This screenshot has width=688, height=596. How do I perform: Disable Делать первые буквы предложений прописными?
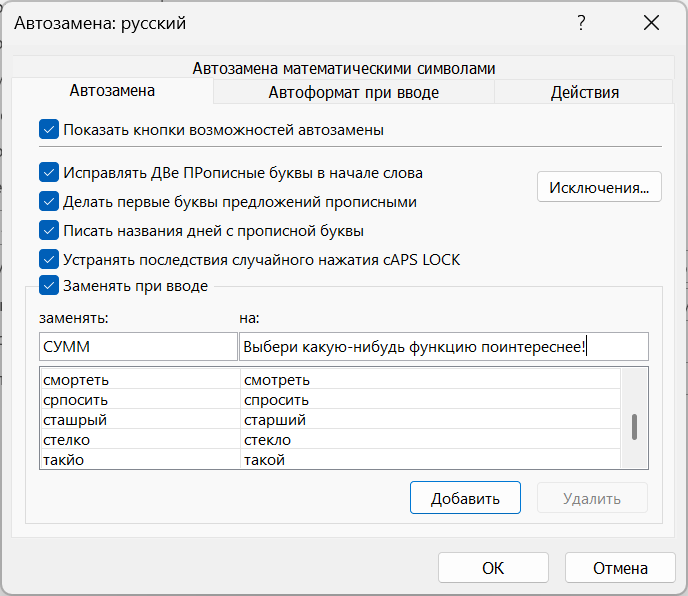point(49,201)
